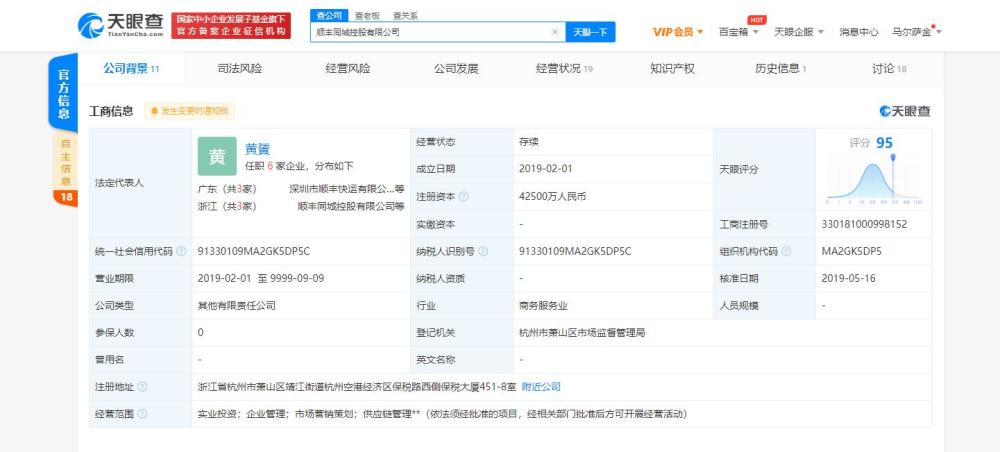Open the 经营状况 tab
This screenshot has width=1000, height=452.
tap(564, 69)
